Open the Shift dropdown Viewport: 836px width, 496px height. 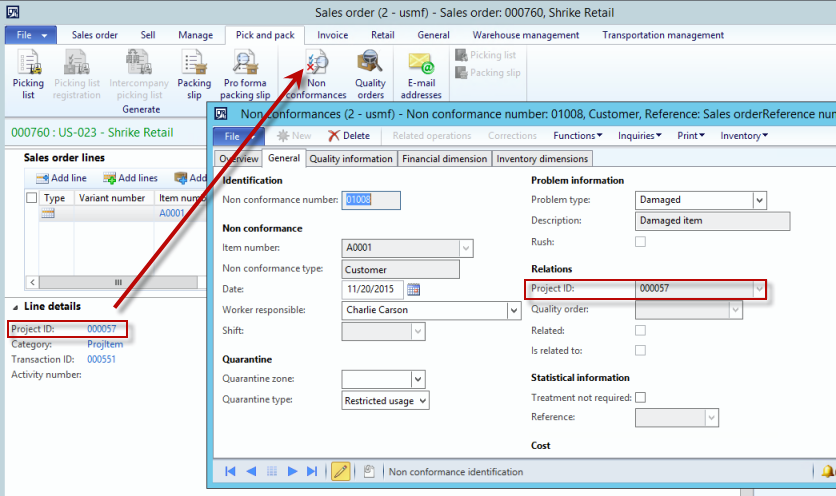(418, 331)
